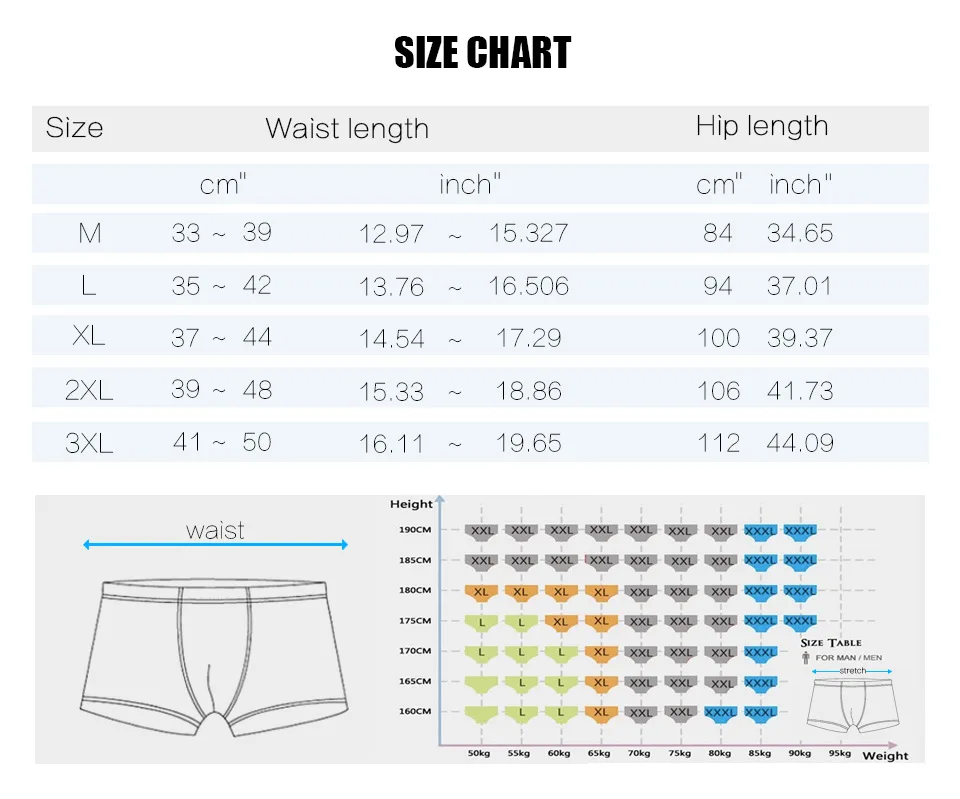Click the gray XXL icon at 190CM, 50kg
This screenshot has width=960, height=799.
(x=481, y=531)
